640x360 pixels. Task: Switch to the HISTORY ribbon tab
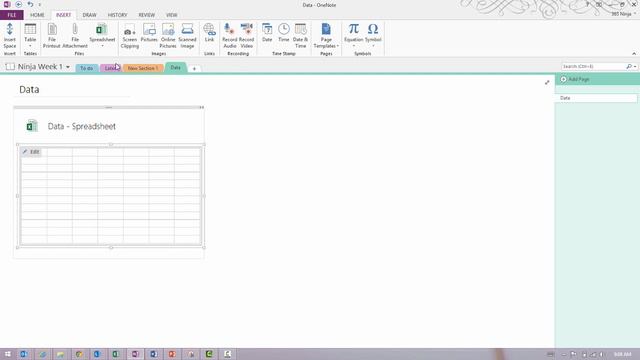click(x=118, y=15)
